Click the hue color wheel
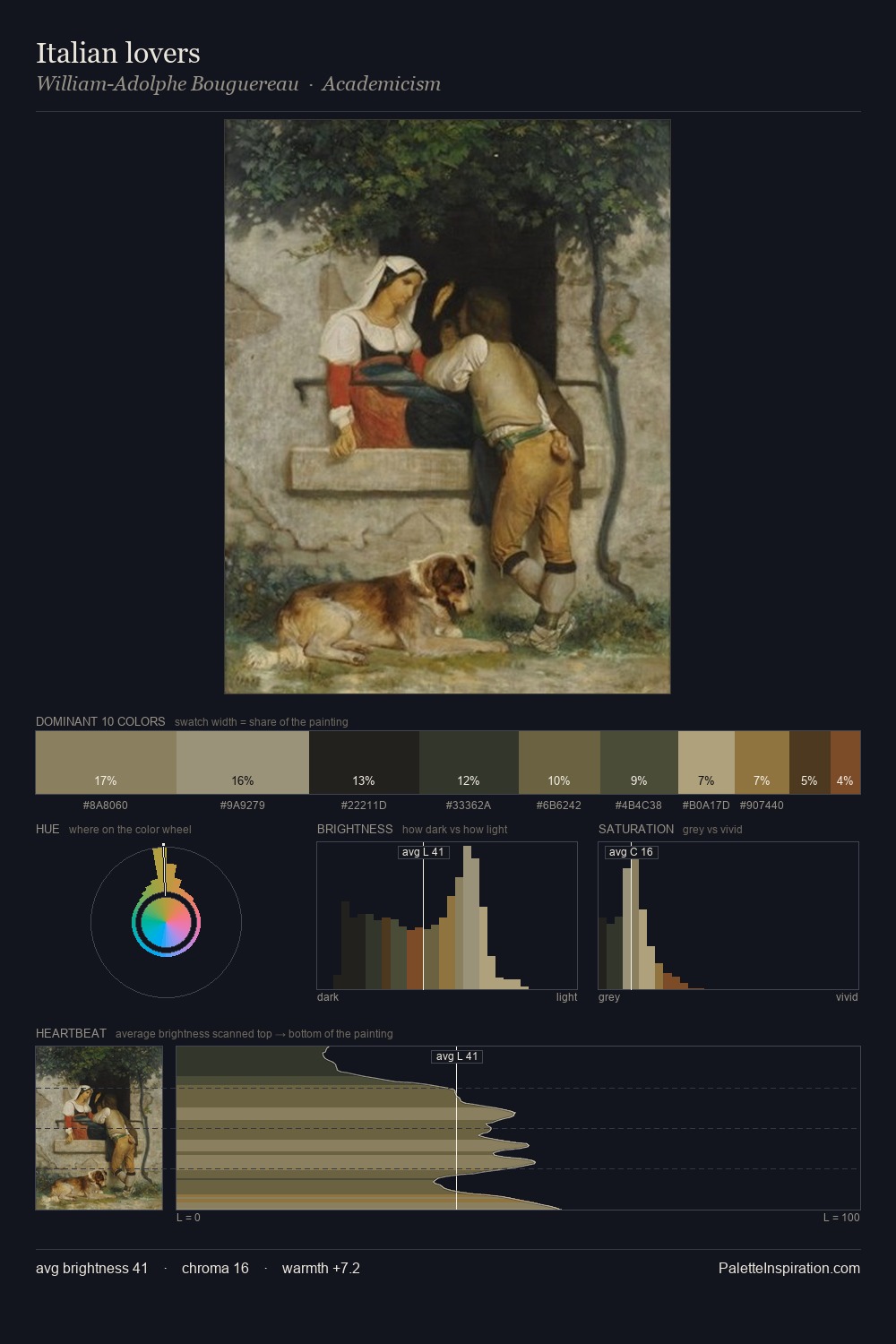This screenshot has width=896, height=1344. click(166, 922)
